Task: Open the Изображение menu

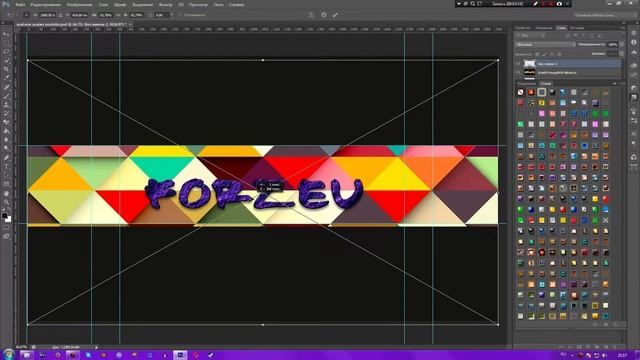Action: [80, 4]
